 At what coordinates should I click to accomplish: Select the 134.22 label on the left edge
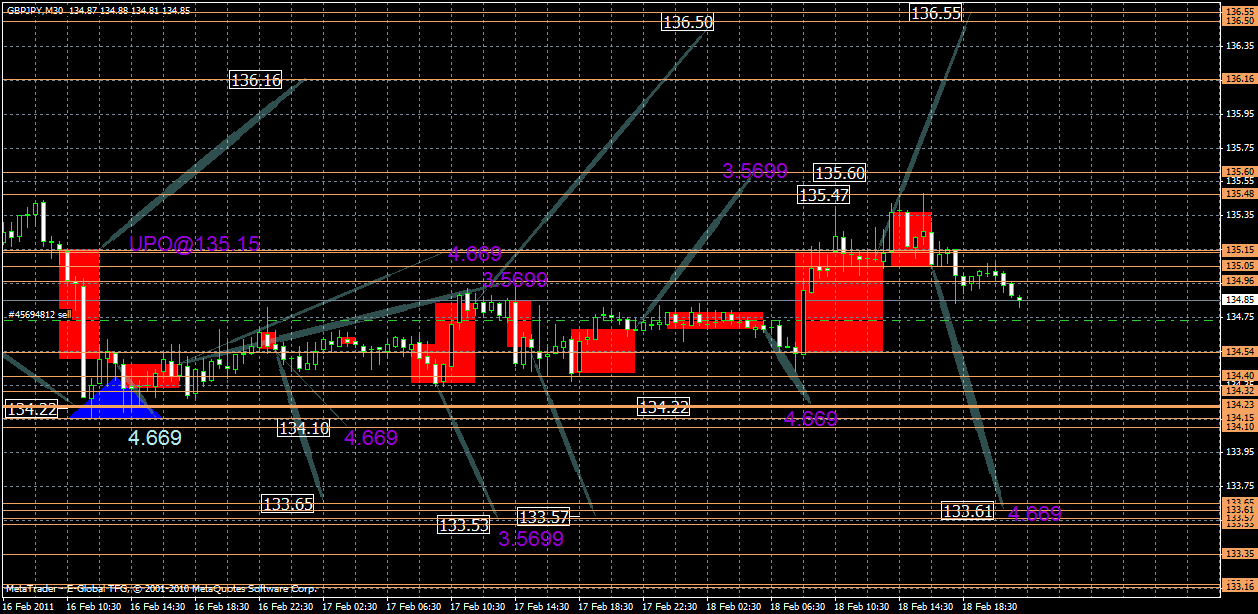(x=31, y=407)
